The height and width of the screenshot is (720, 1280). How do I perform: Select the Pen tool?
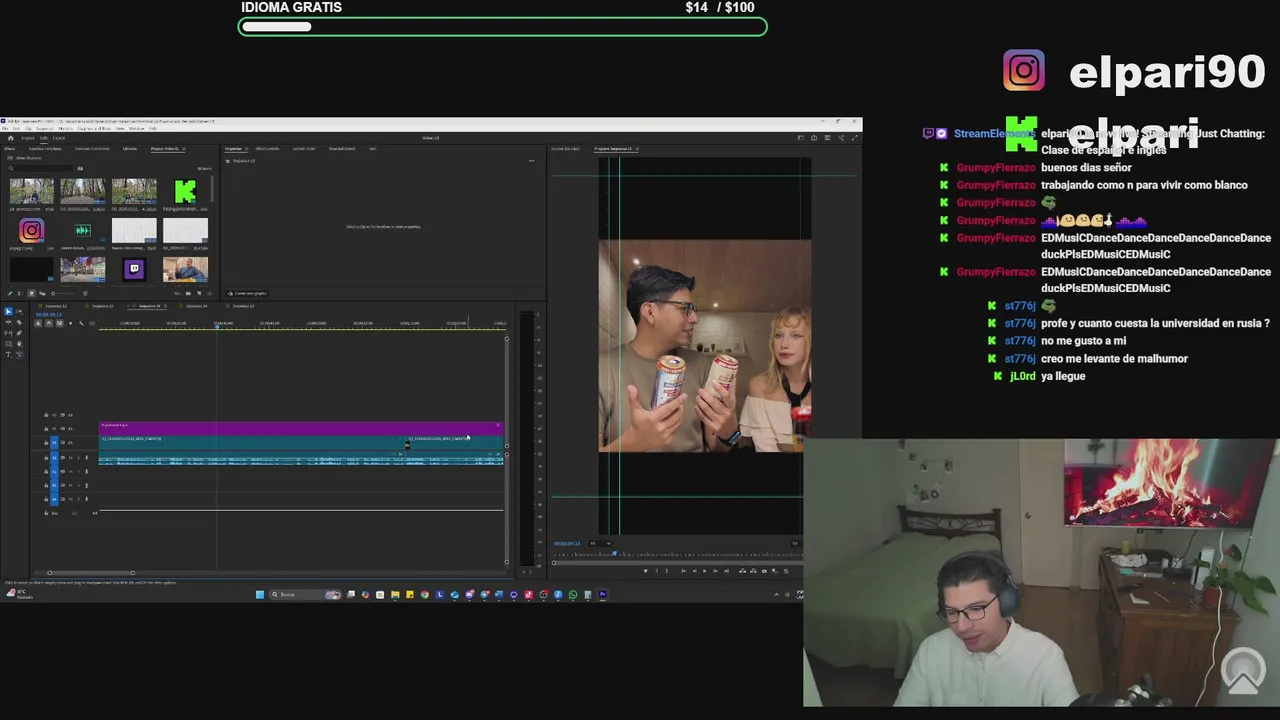[x=19, y=333]
